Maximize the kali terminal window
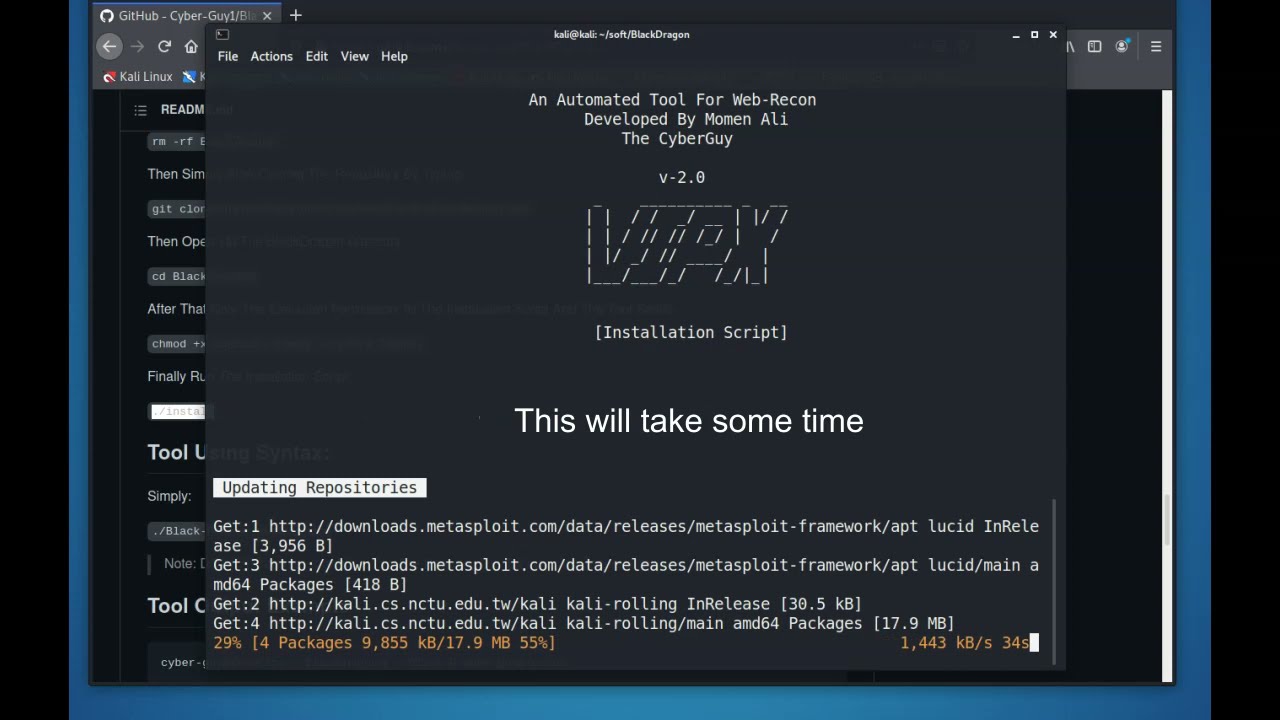The image size is (1280, 720). coord(1034,35)
